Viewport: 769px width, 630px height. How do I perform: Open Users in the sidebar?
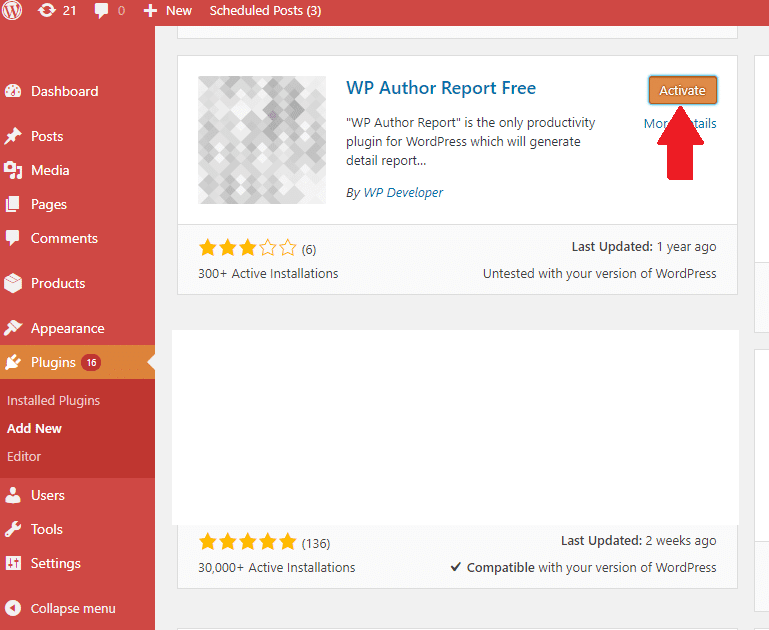pos(48,495)
